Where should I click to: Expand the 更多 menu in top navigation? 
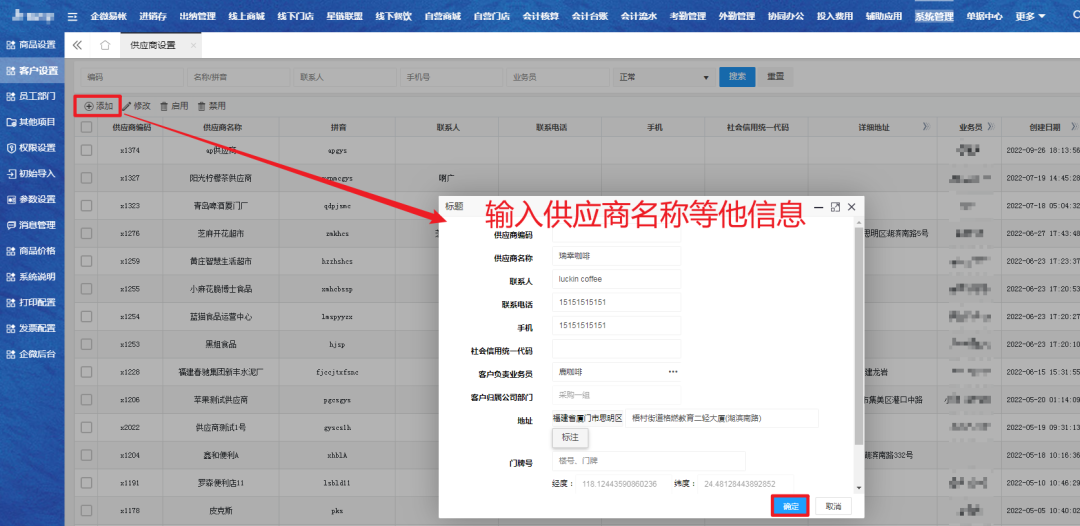[1030, 17]
